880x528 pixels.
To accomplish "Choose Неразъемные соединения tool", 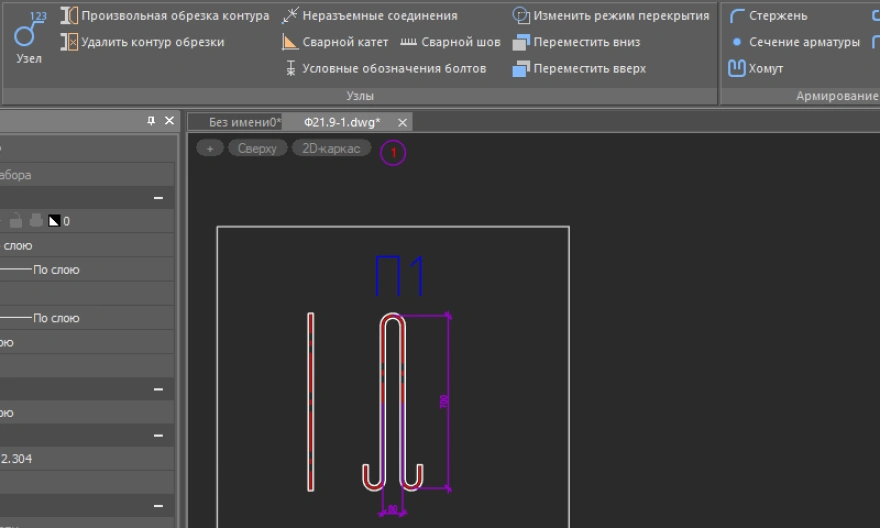I will coord(368,16).
